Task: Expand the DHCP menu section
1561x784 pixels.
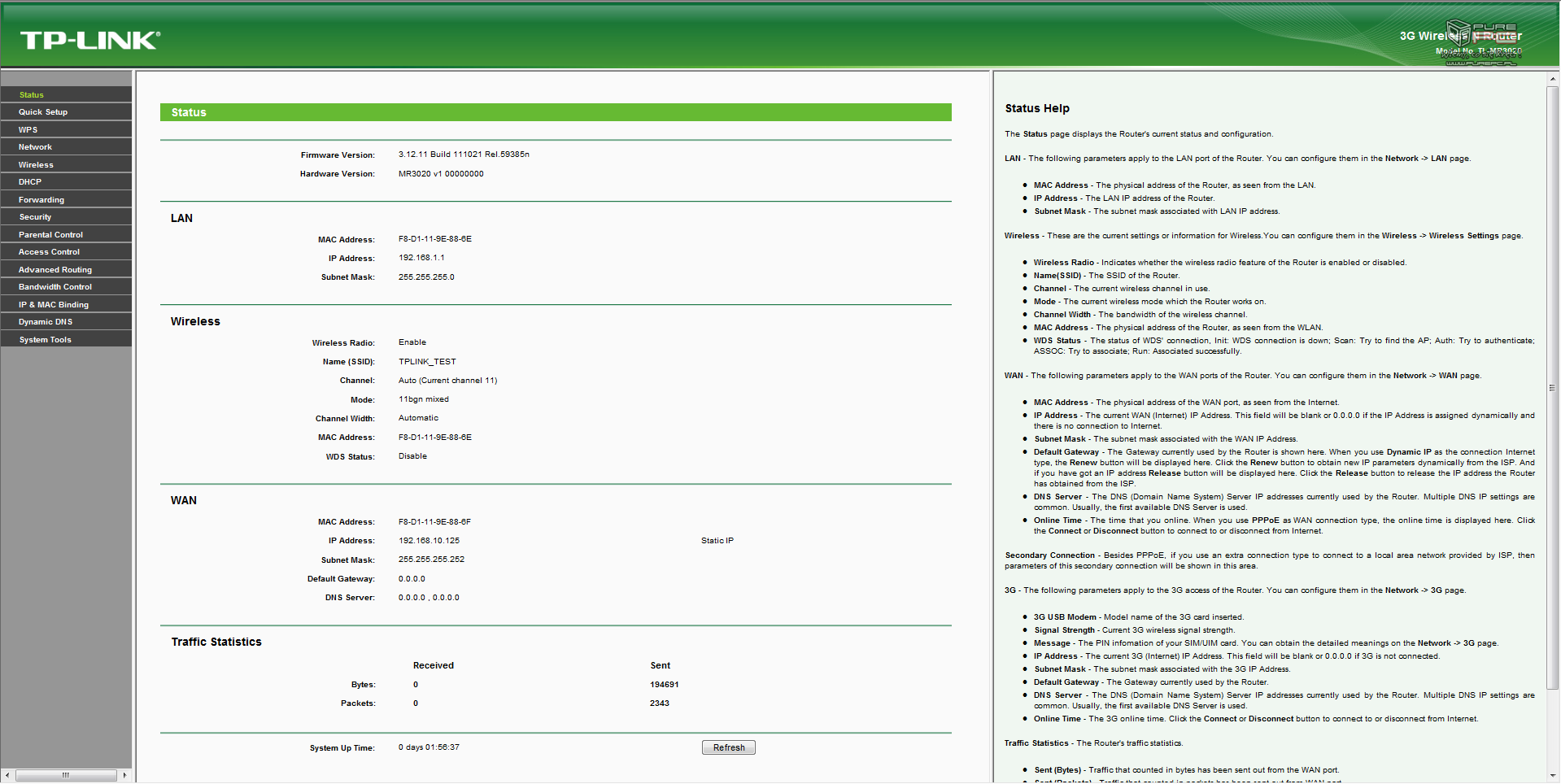Action: coord(30,182)
